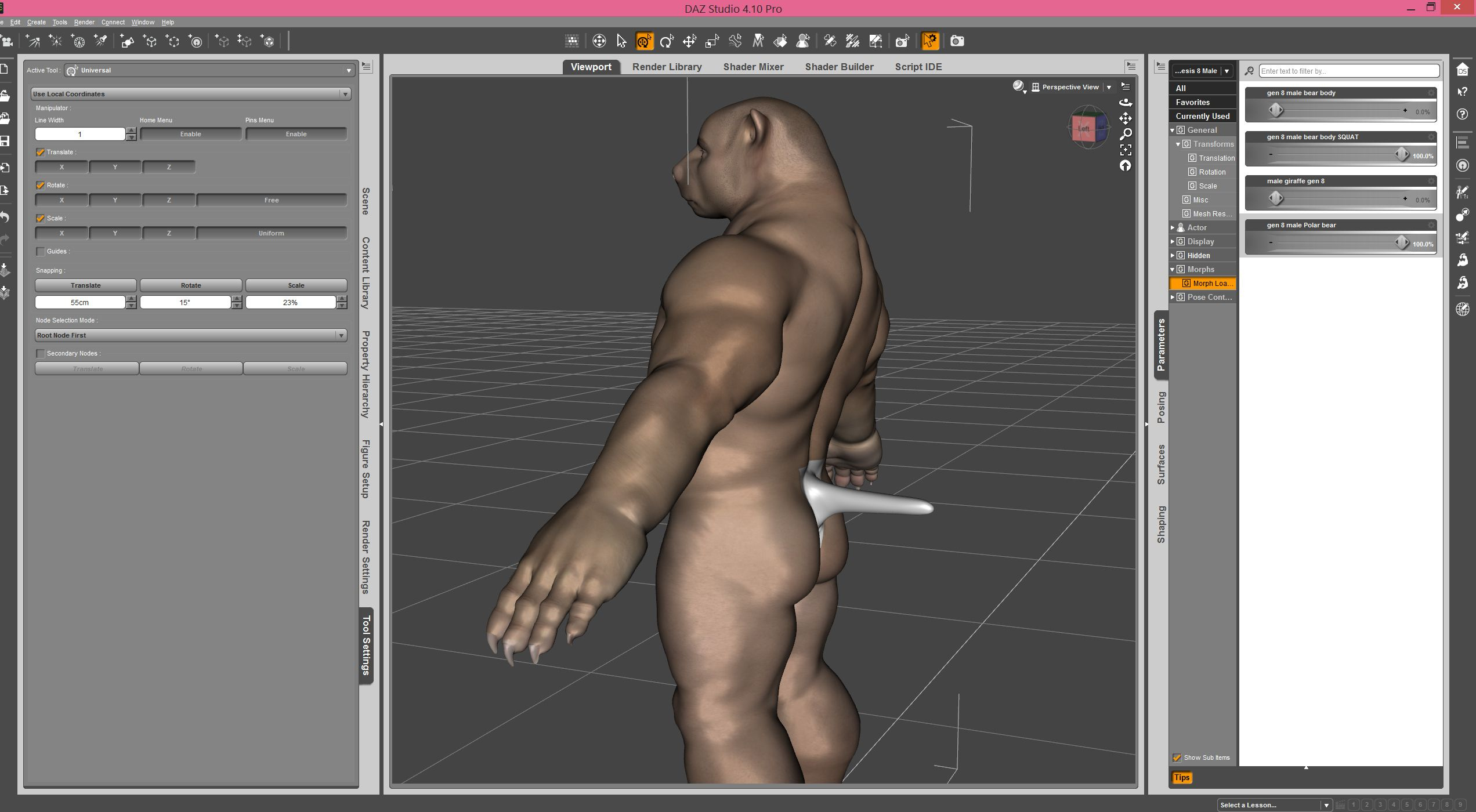The image size is (1476, 812).
Task: Open the Perspective View dropdown
Action: 1109,87
